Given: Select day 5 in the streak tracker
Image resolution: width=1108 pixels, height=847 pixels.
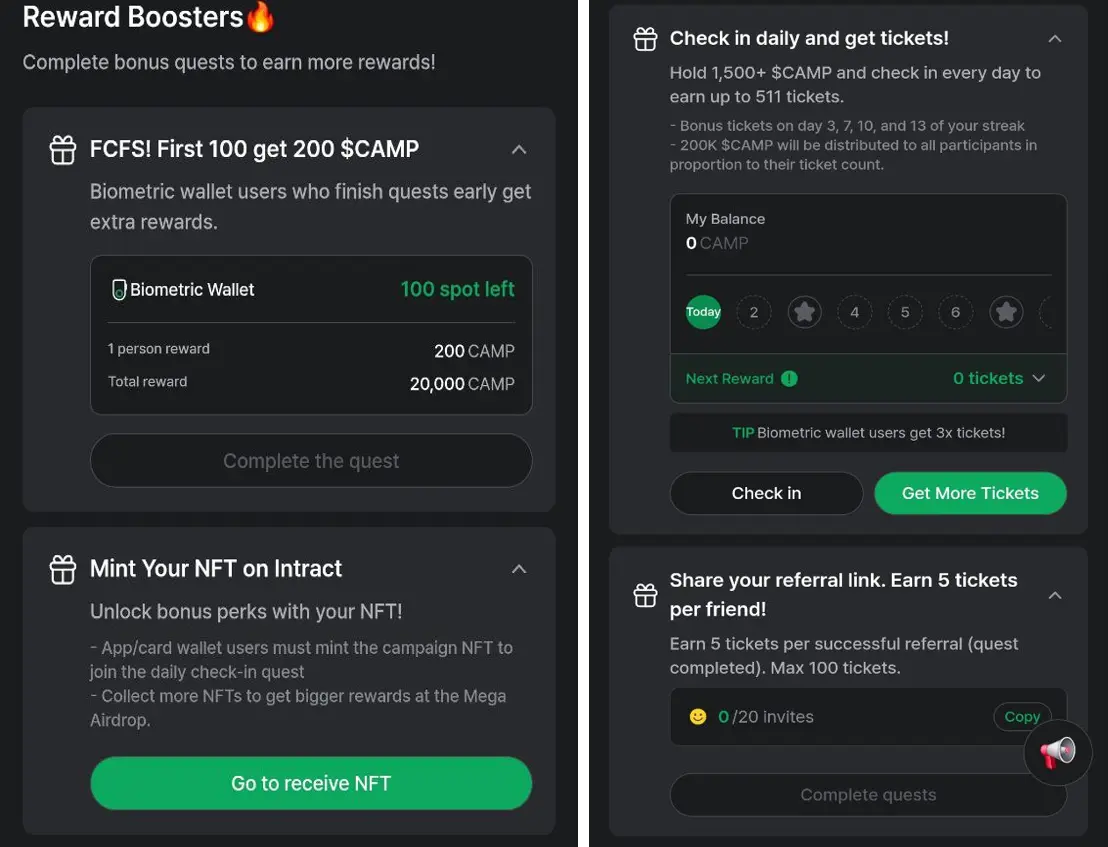Looking at the screenshot, I should [905, 312].
